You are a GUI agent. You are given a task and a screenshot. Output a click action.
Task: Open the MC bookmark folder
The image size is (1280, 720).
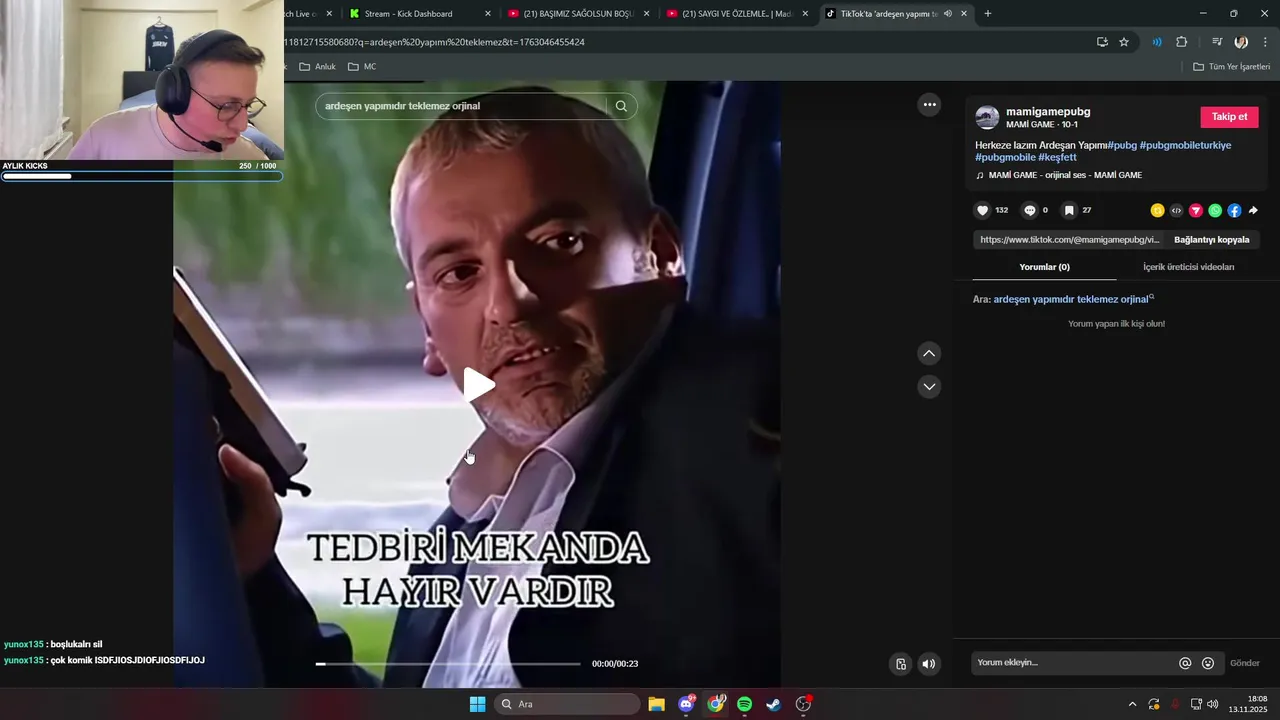point(362,67)
